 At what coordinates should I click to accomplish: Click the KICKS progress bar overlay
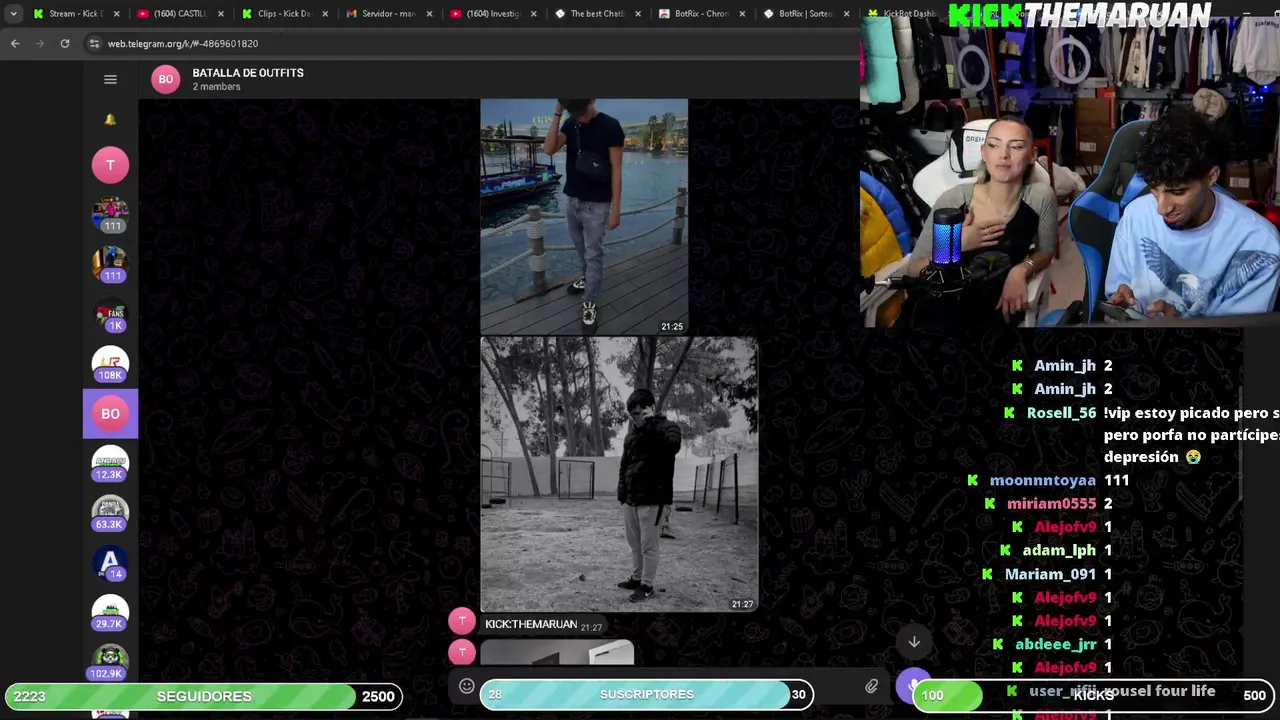tap(1094, 695)
